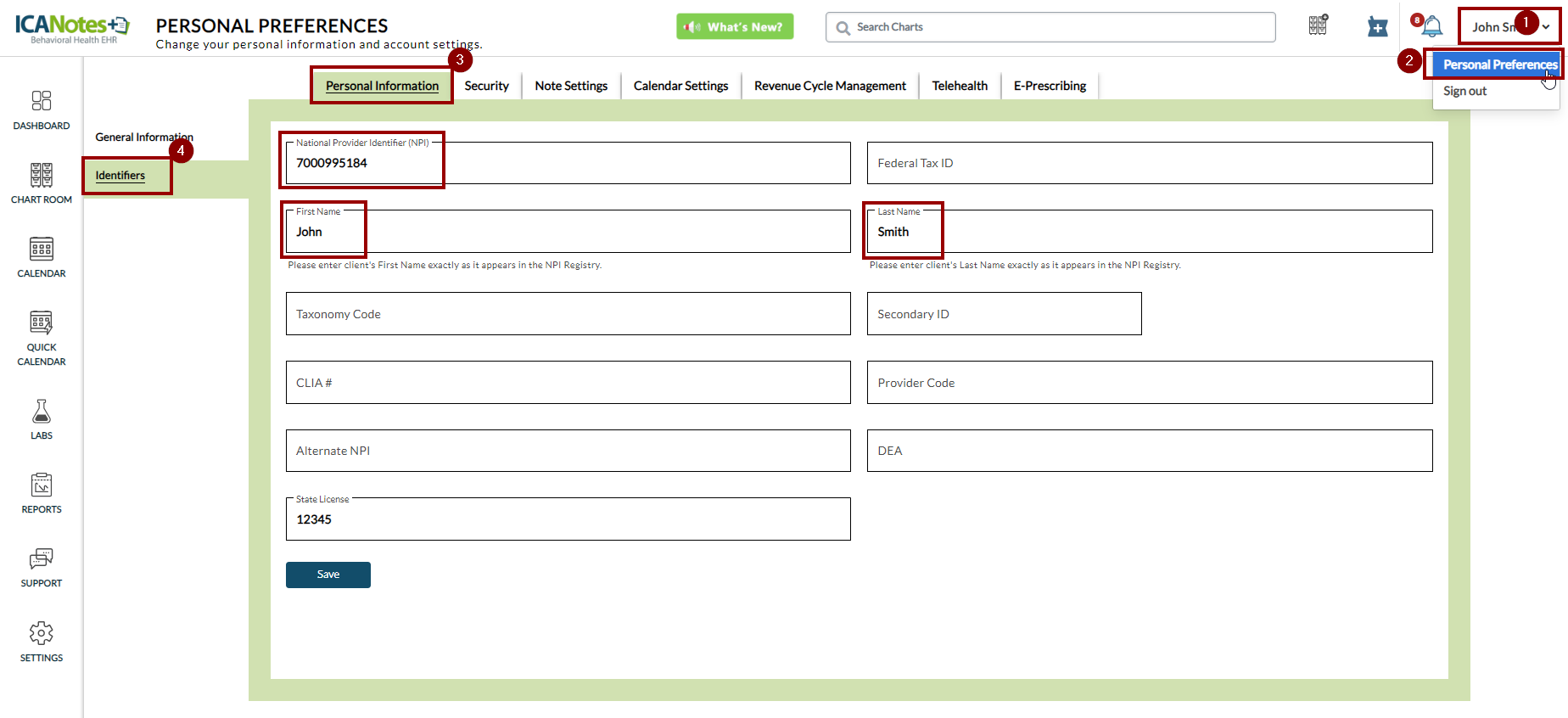Open the E-Prescribing tab
The height and width of the screenshot is (718, 1568).
(x=1049, y=86)
